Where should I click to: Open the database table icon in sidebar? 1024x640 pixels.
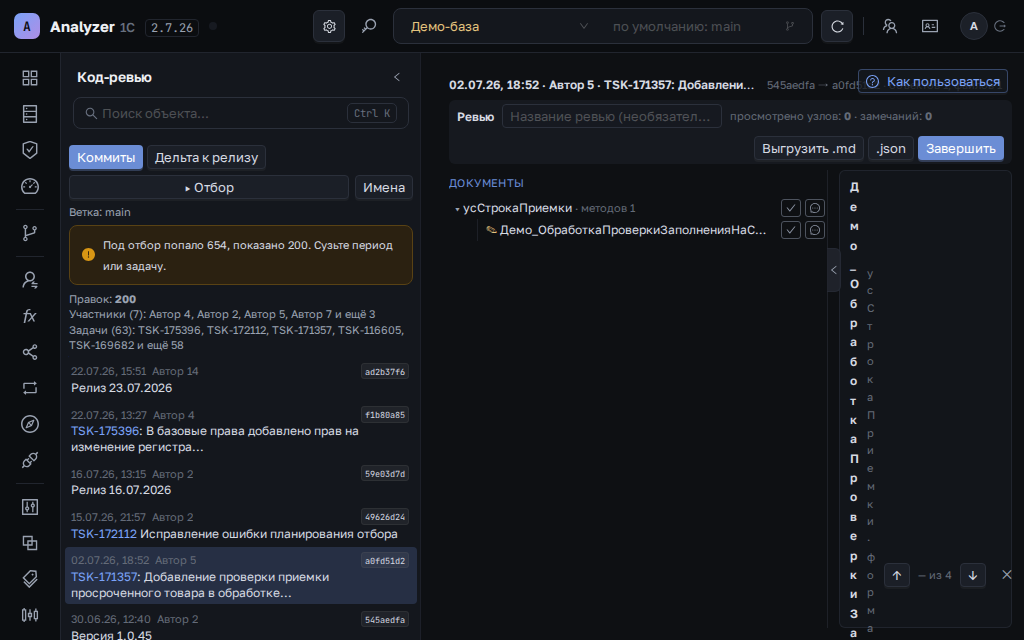[x=30, y=114]
